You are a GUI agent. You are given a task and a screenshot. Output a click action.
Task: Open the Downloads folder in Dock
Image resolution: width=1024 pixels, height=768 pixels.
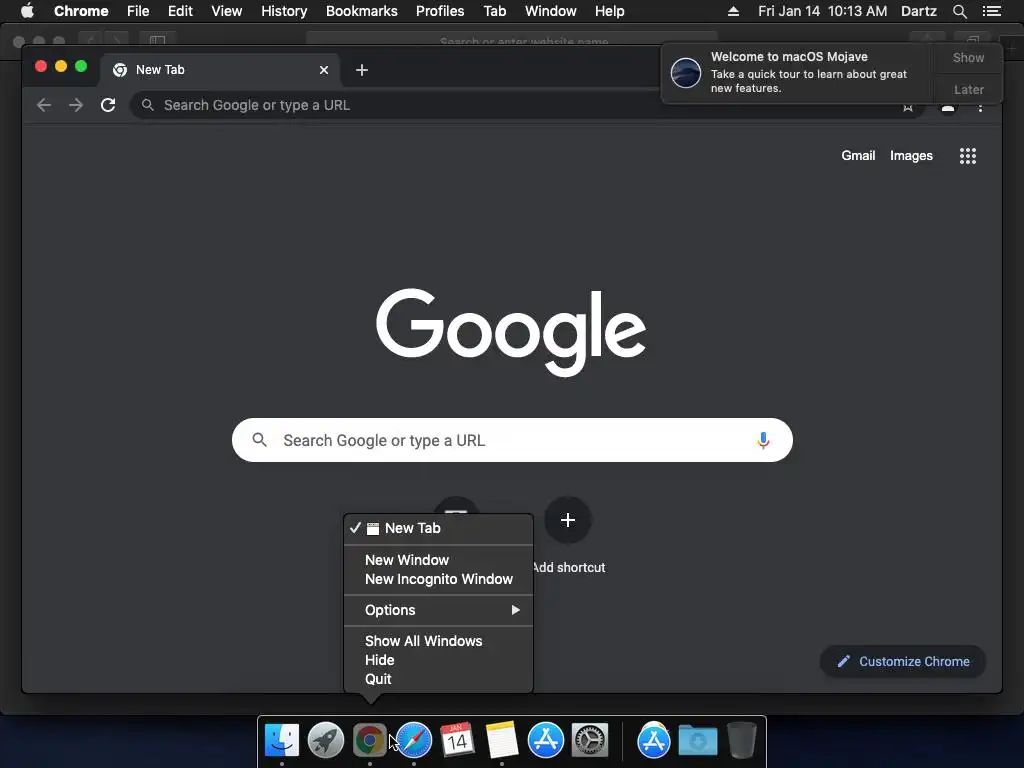[697, 741]
